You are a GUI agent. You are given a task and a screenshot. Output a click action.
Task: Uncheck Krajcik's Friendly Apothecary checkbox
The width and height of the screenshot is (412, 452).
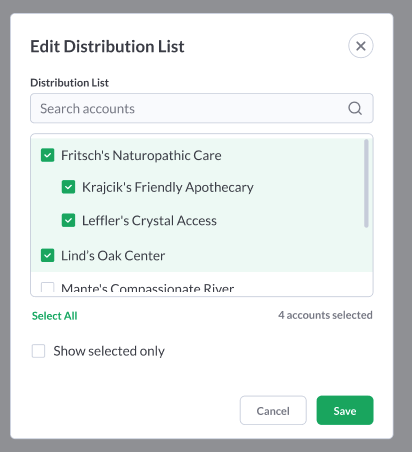pyautogui.click(x=68, y=187)
